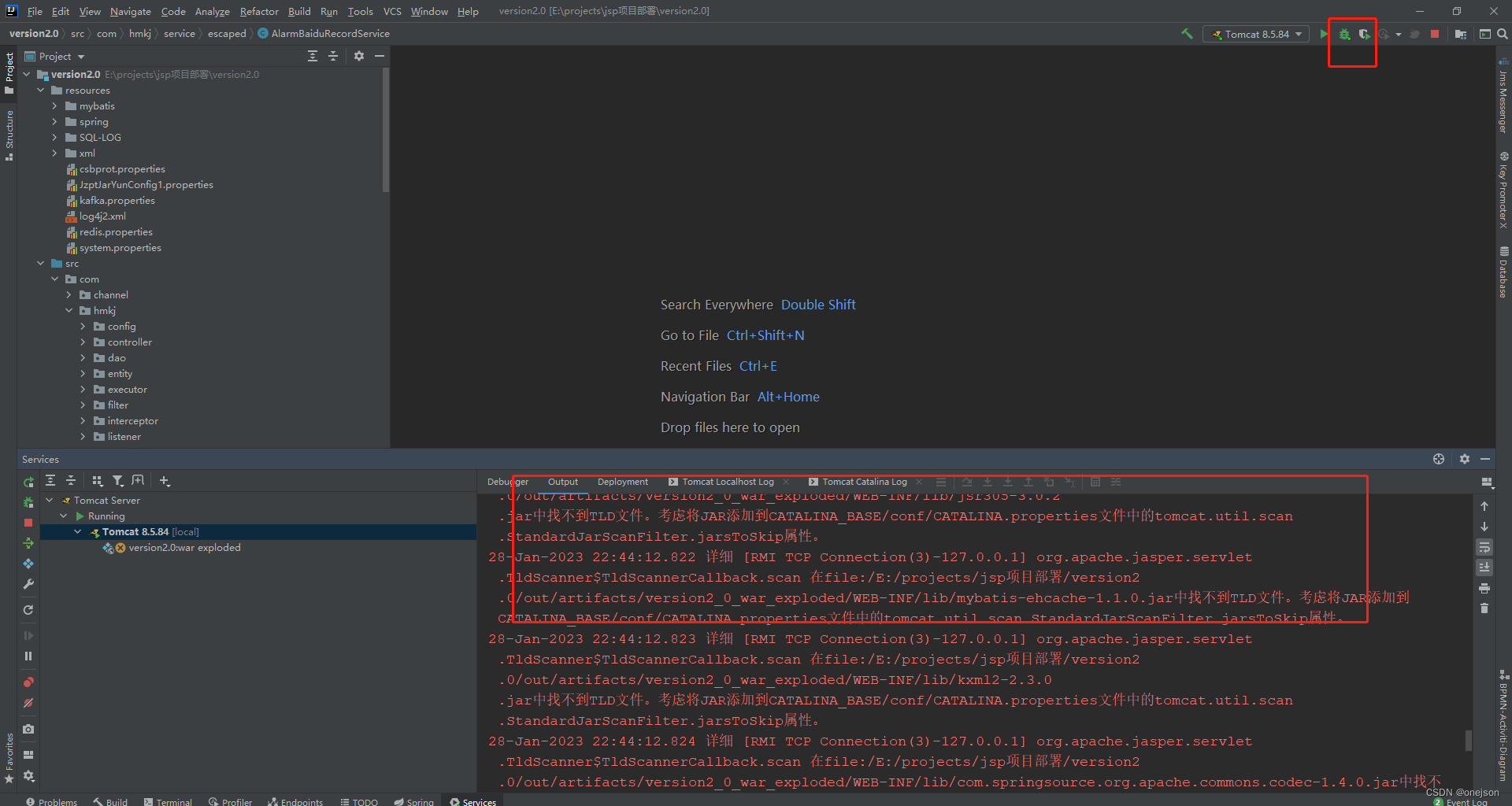Open the Refactor menu
This screenshot has height=806, width=1512.
click(x=259, y=11)
